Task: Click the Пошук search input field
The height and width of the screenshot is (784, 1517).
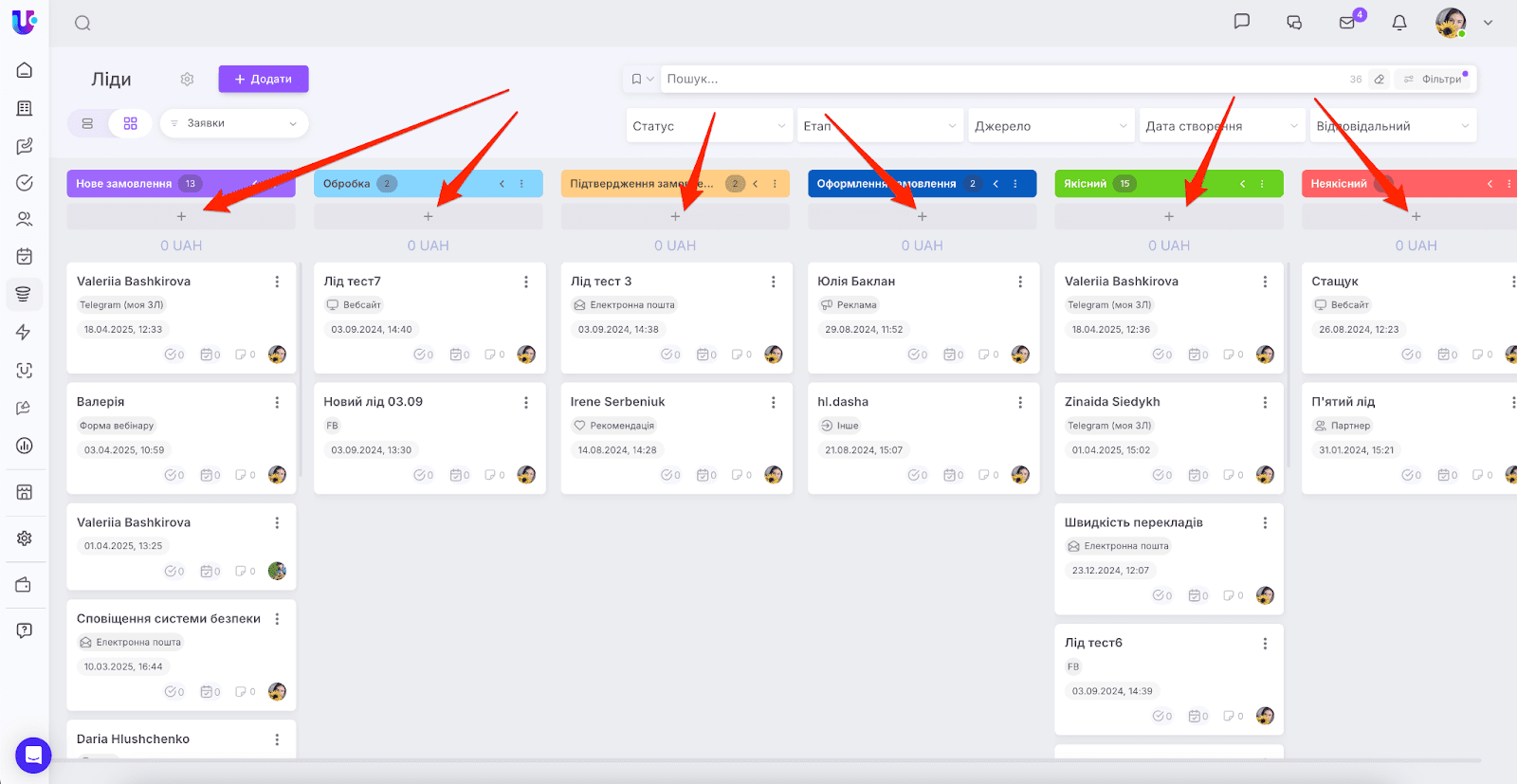Action: click(x=1000, y=80)
